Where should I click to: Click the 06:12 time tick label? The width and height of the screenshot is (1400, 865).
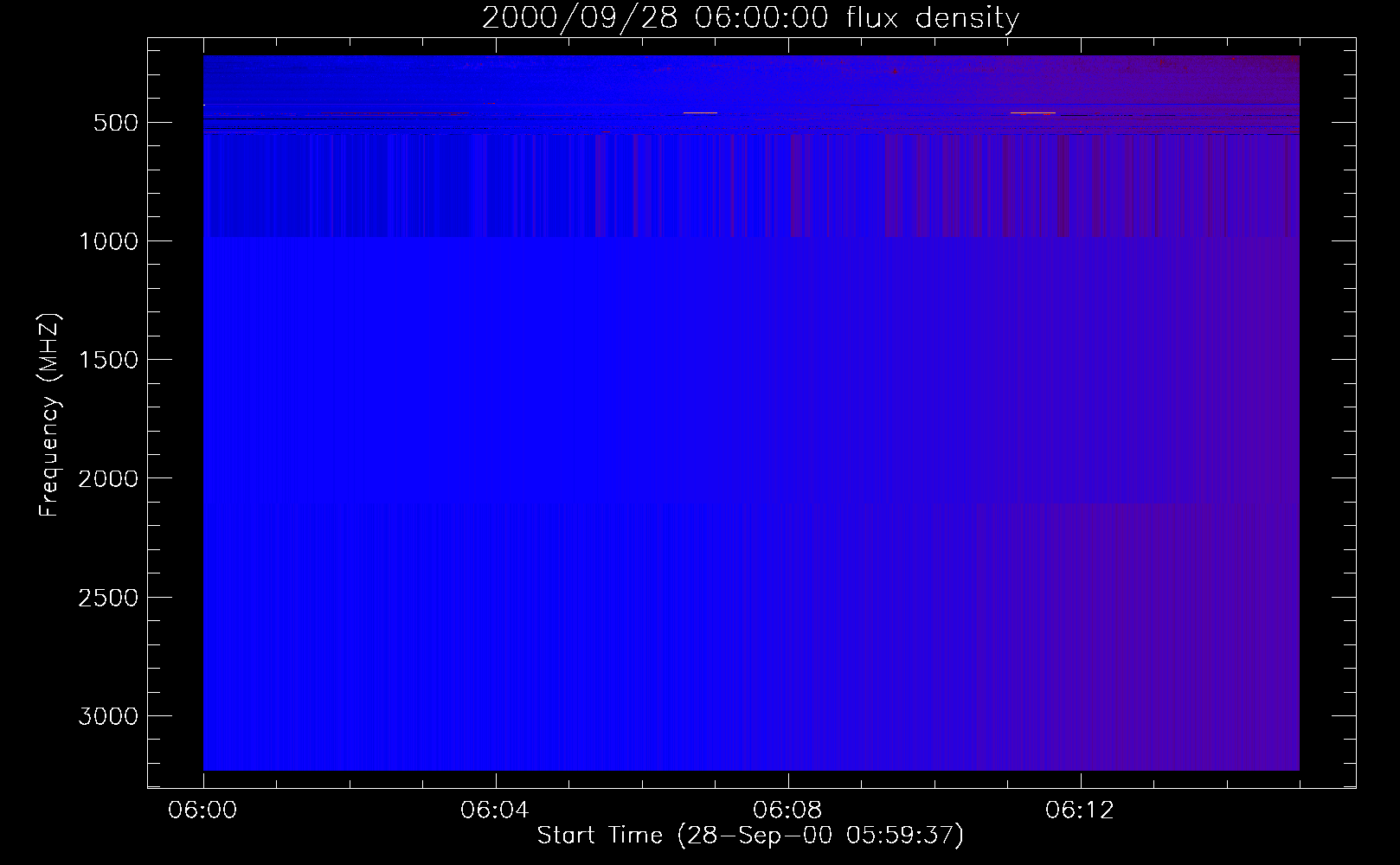point(1080,811)
